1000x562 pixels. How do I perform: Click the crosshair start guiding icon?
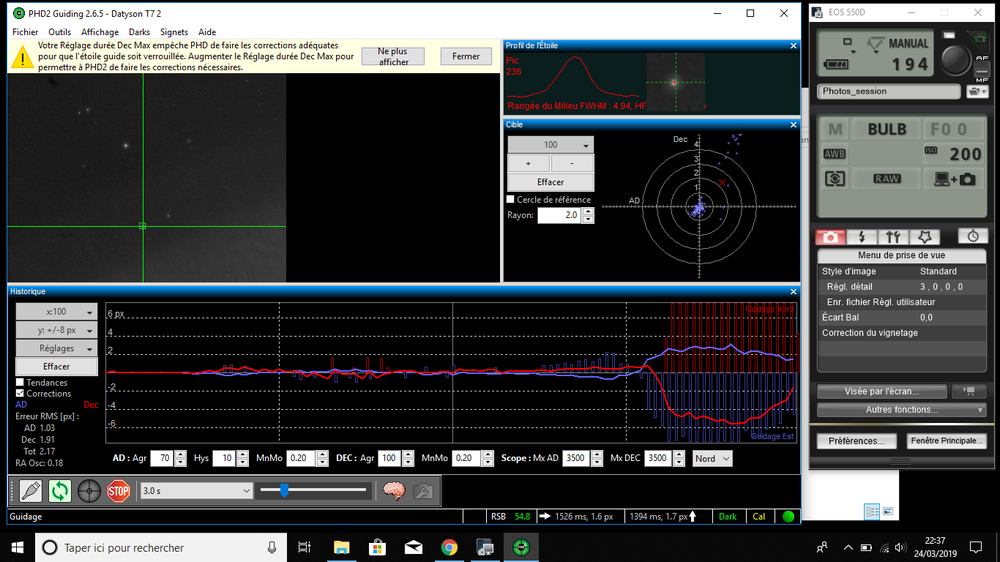[89, 491]
